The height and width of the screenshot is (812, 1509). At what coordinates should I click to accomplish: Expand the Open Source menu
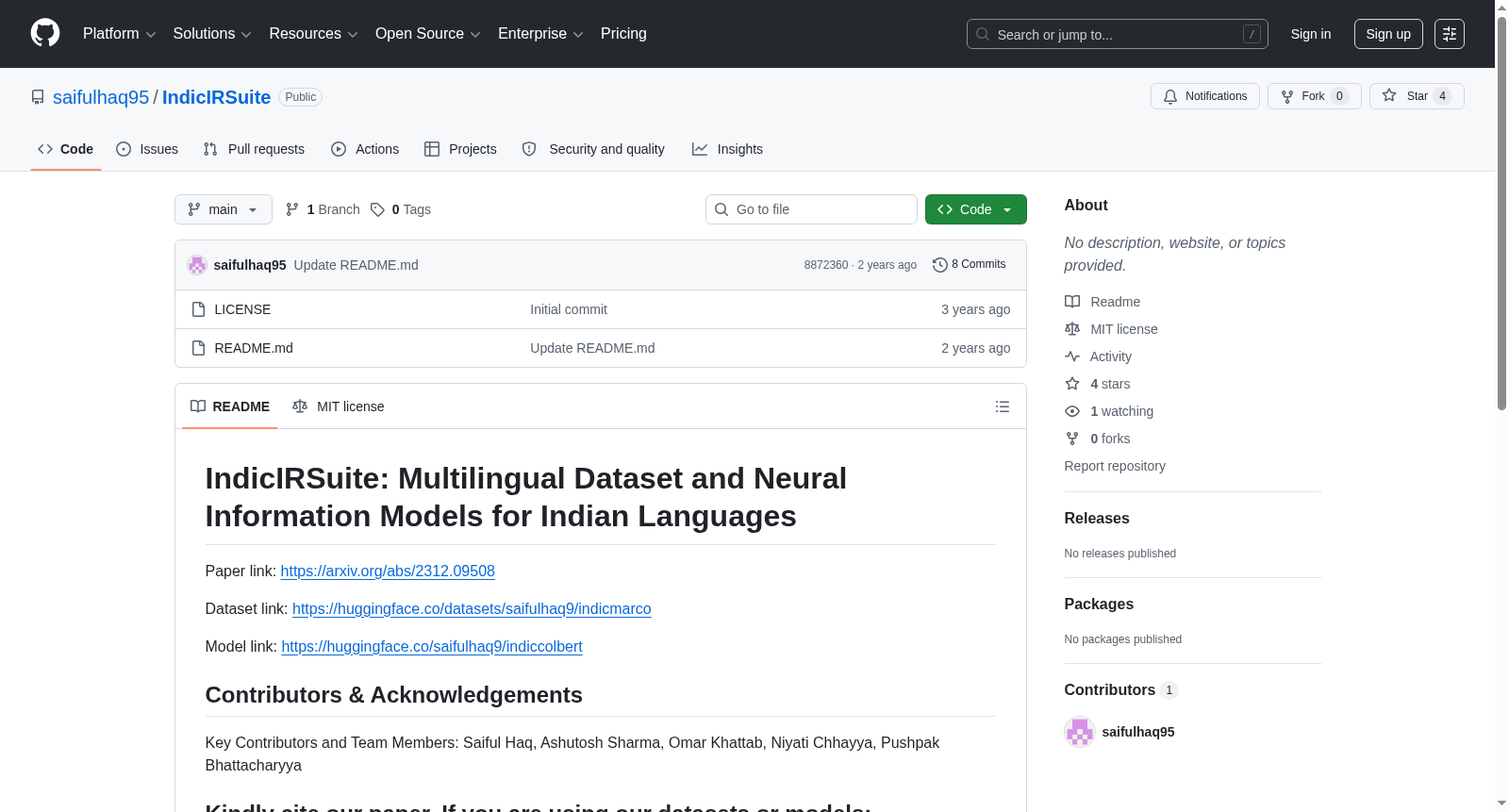428,34
